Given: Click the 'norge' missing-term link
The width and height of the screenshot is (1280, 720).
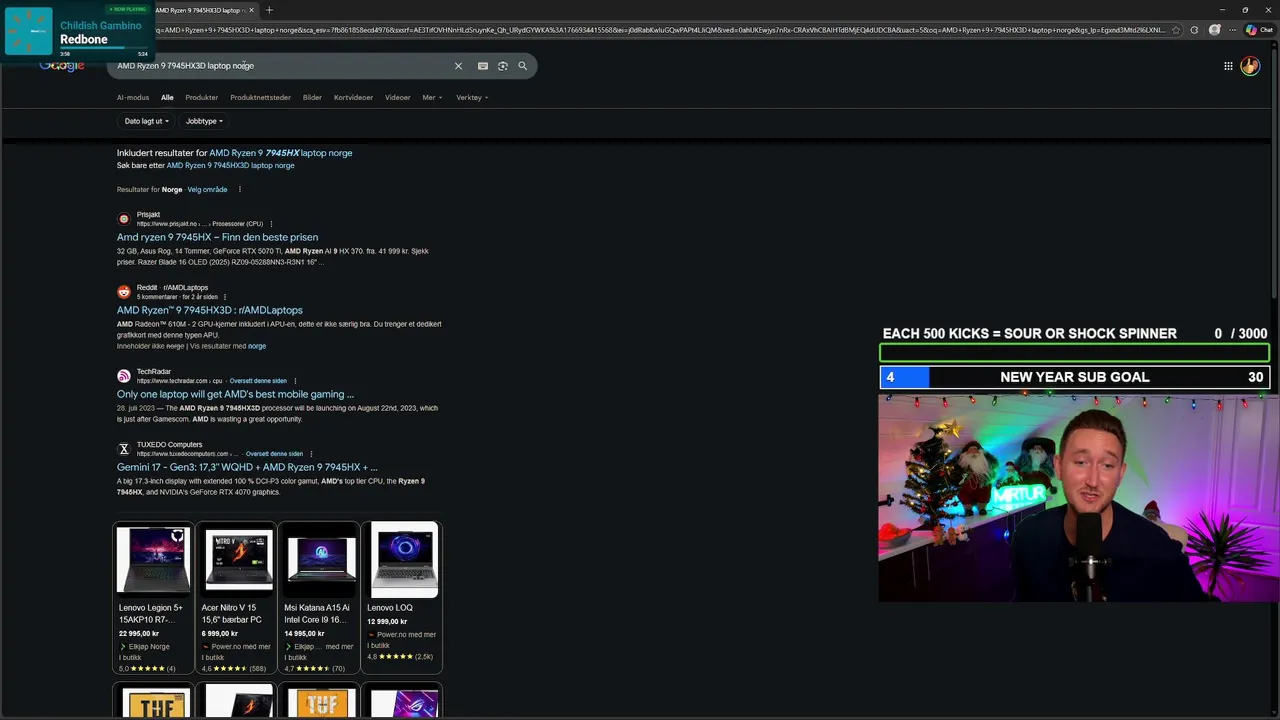Looking at the screenshot, I should pyautogui.click(x=257, y=346).
